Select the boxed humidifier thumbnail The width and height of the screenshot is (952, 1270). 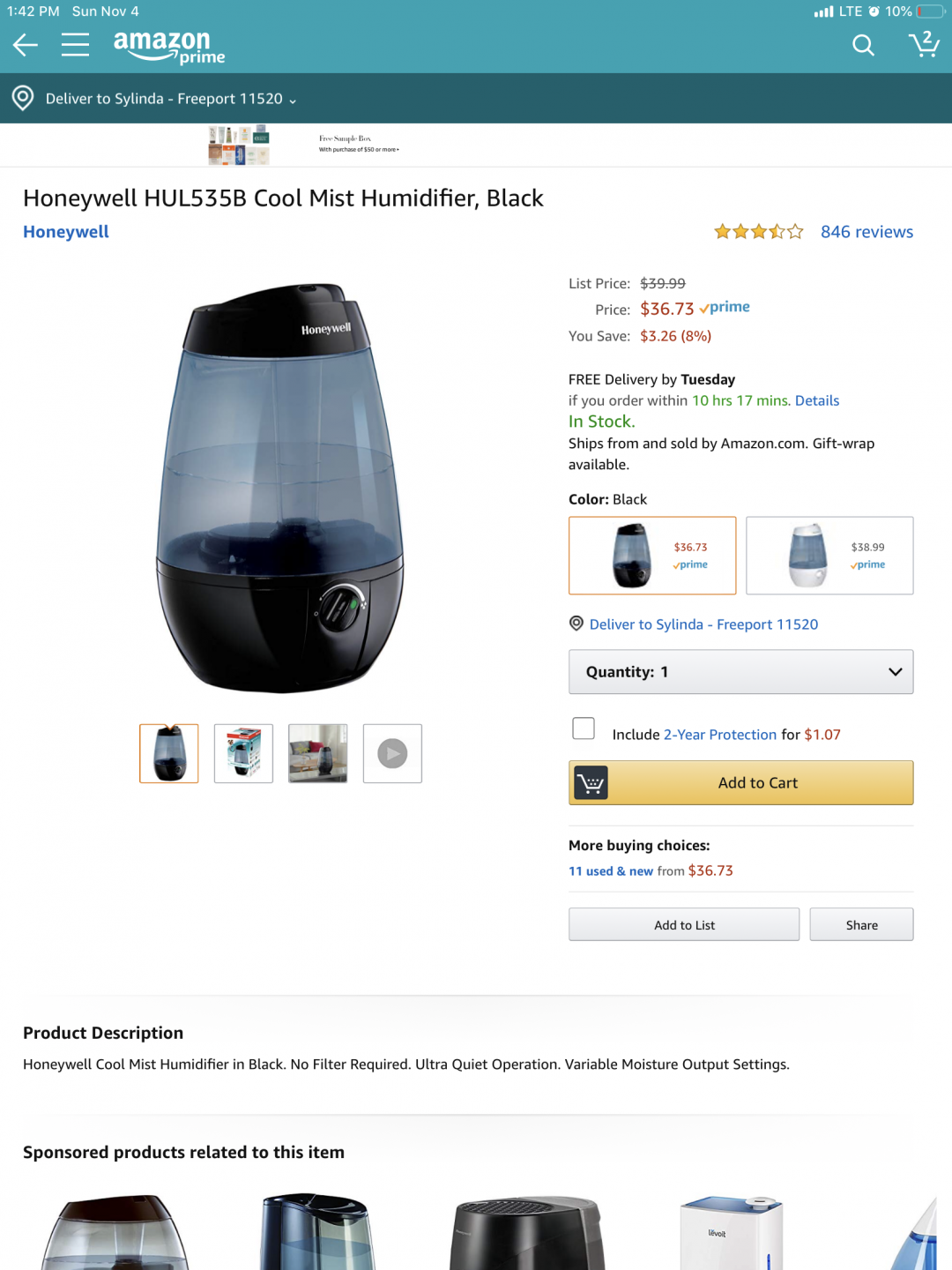pyautogui.click(x=243, y=753)
